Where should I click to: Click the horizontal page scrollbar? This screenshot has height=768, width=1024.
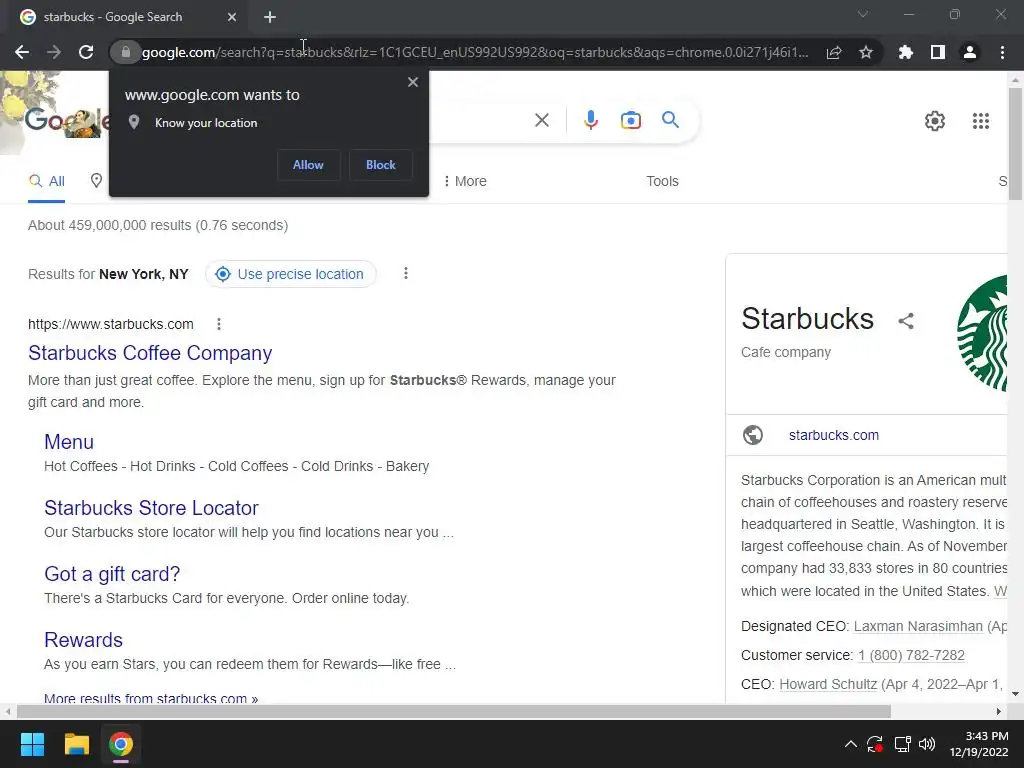(x=454, y=711)
